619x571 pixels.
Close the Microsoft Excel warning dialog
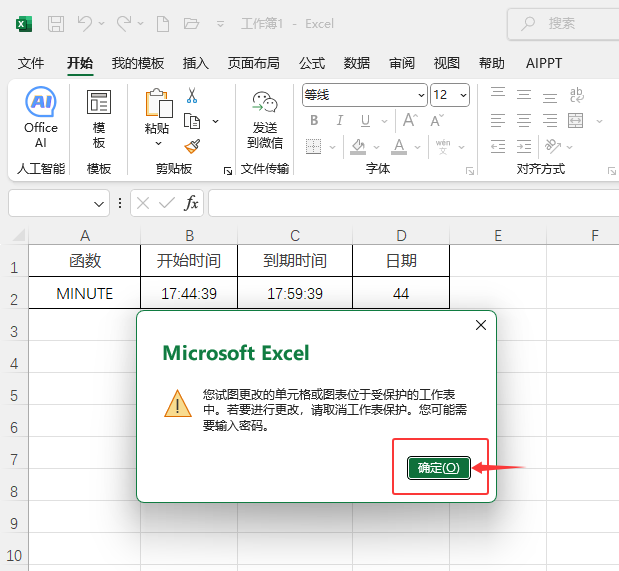[481, 325]
